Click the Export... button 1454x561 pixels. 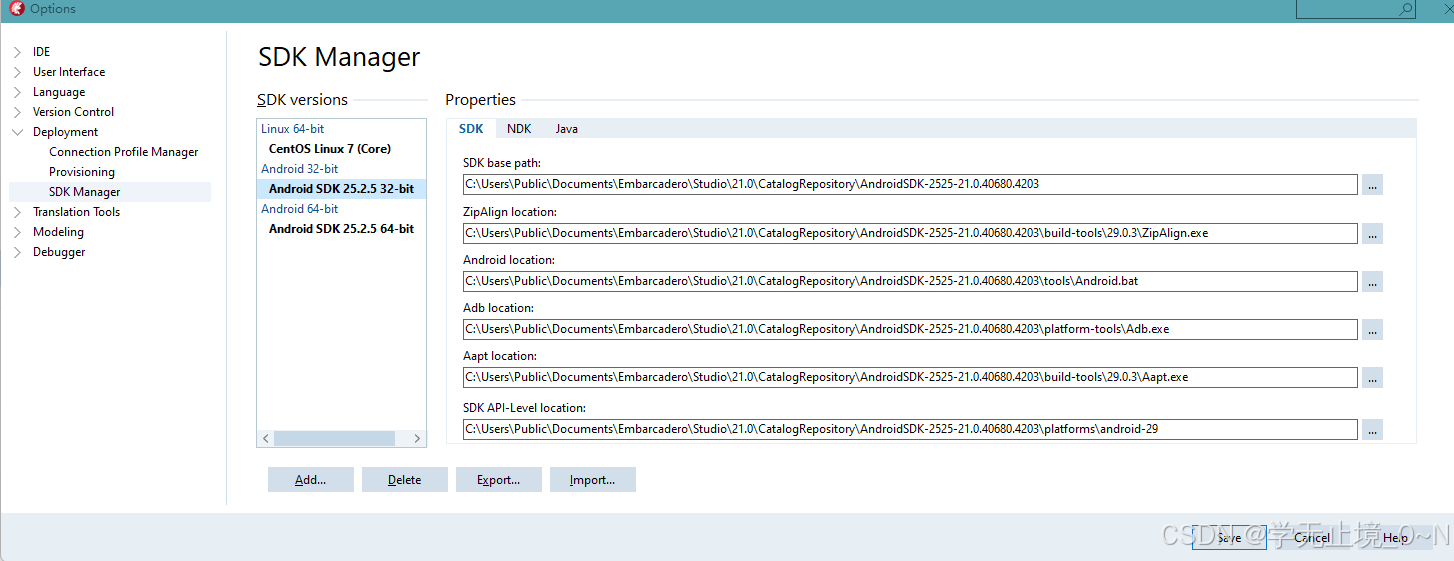tap(499, 480)
